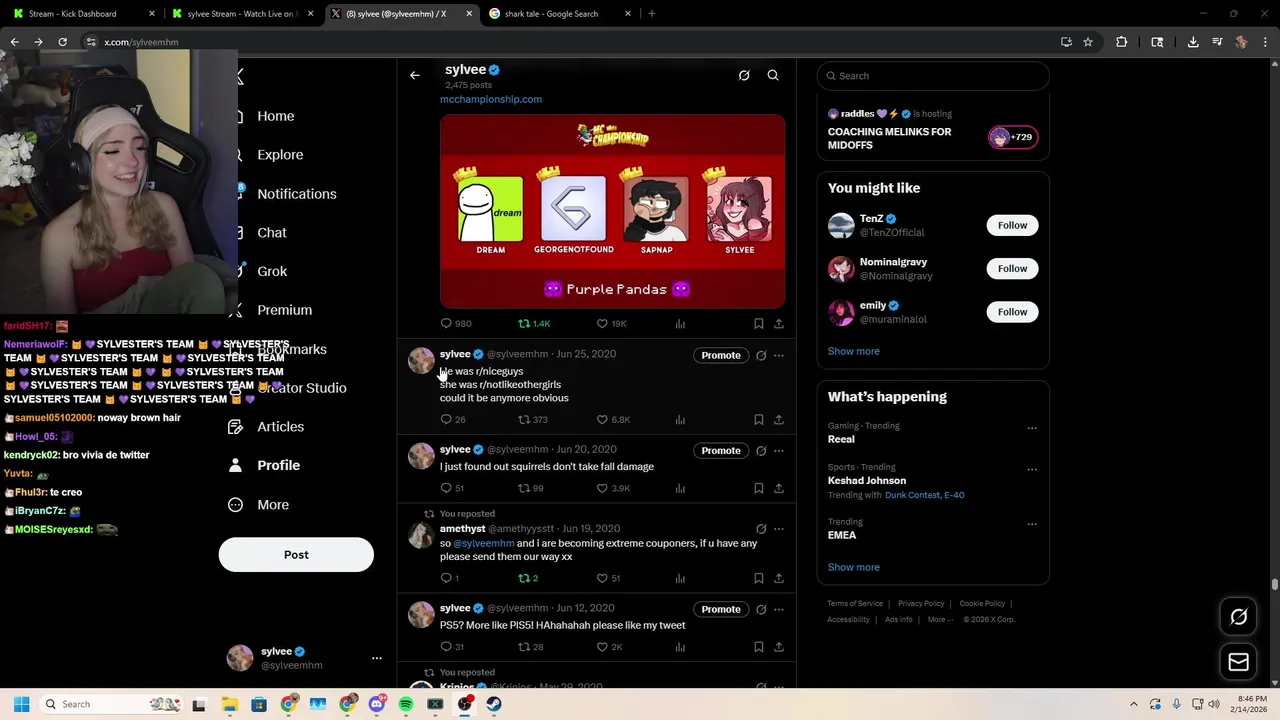The image size is (1280, 720).
Task: Bookmark this page with the star icon
Action: pos(1088,42)
